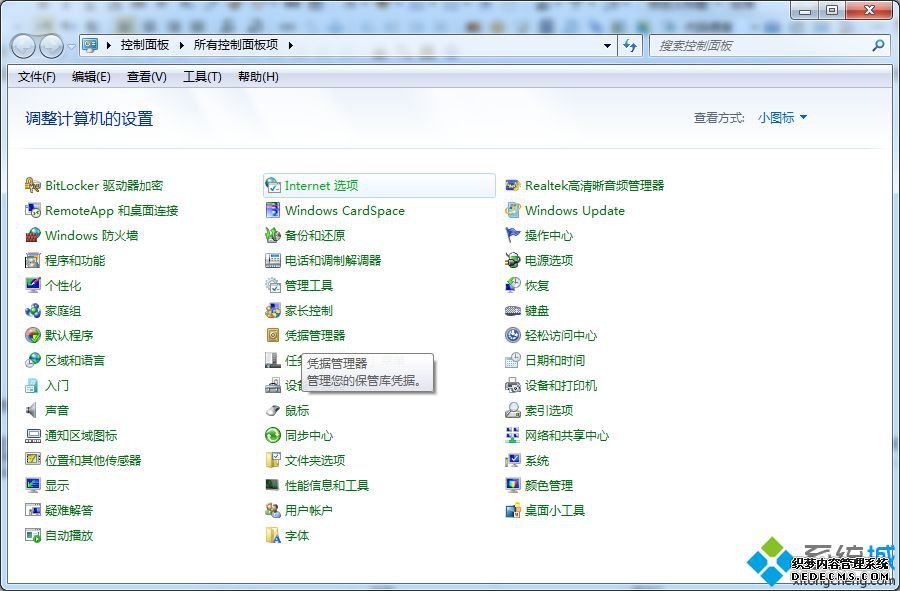Open the 文件(F) menu
The image size is (900, 591).
pos(37,77)
